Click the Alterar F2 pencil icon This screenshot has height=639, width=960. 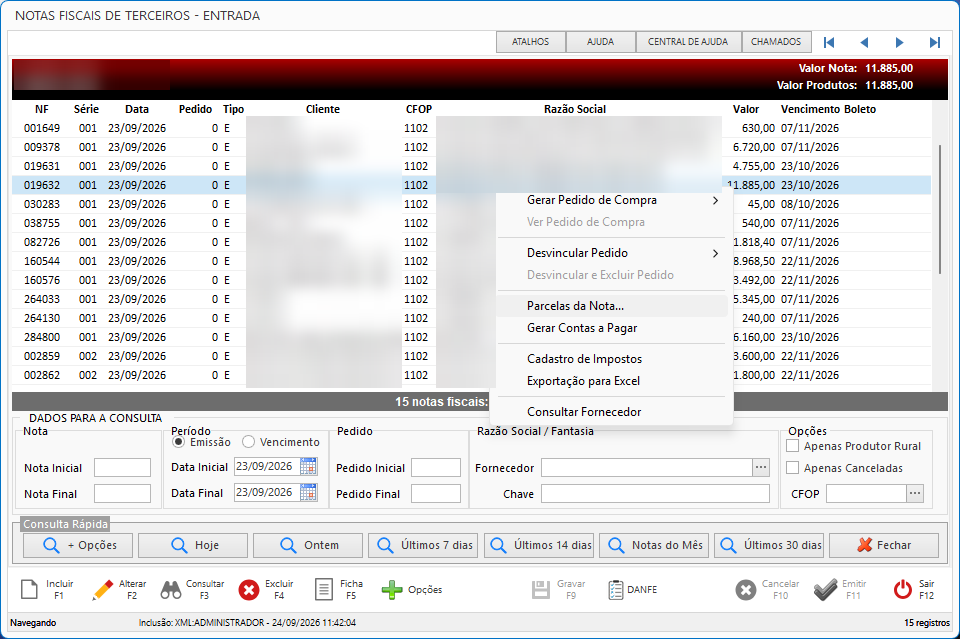coord(102,589)
